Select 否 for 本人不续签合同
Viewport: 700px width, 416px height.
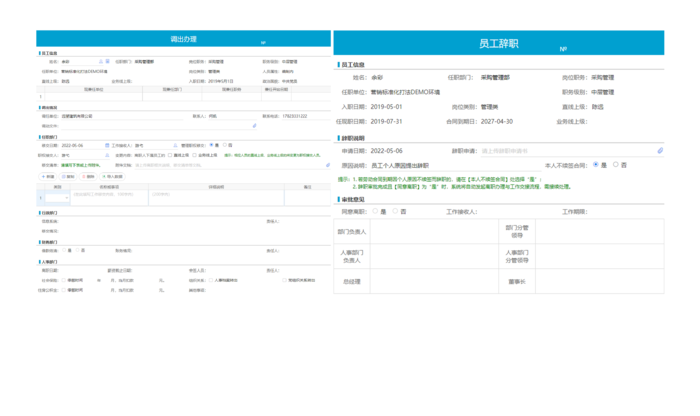tap(615, 164)
